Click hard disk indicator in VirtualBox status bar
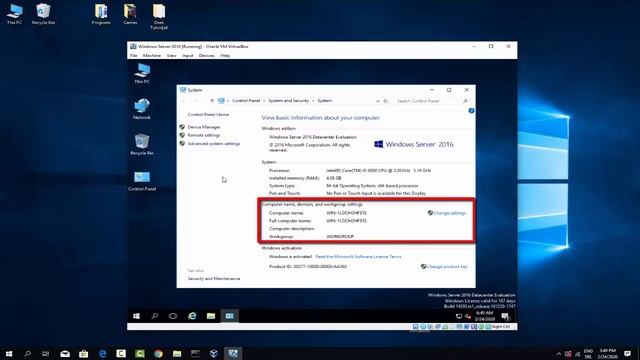This screenshot has width=640, height=360. [415, 327]
